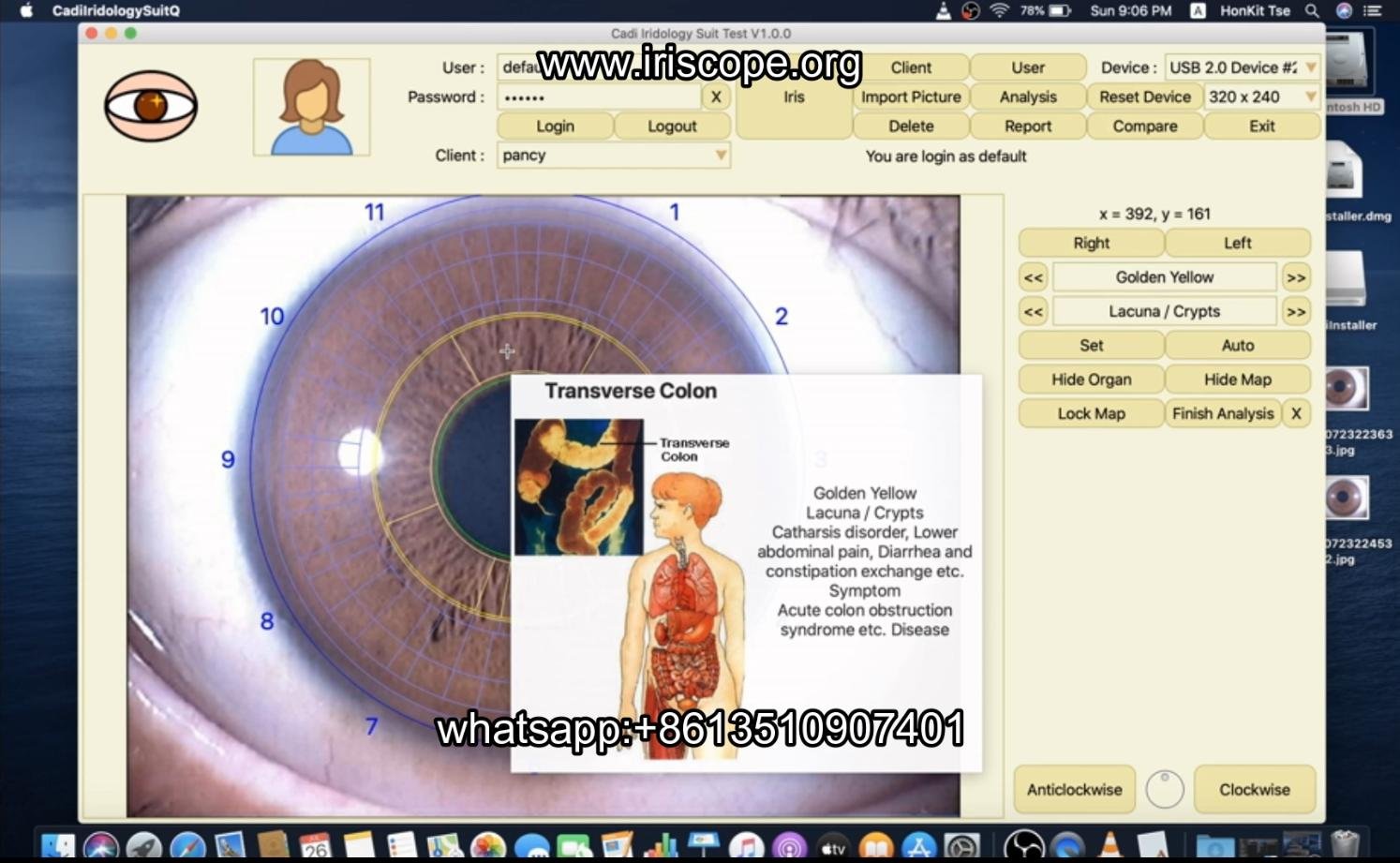Select the Left eye button

tap(1238, 243)
